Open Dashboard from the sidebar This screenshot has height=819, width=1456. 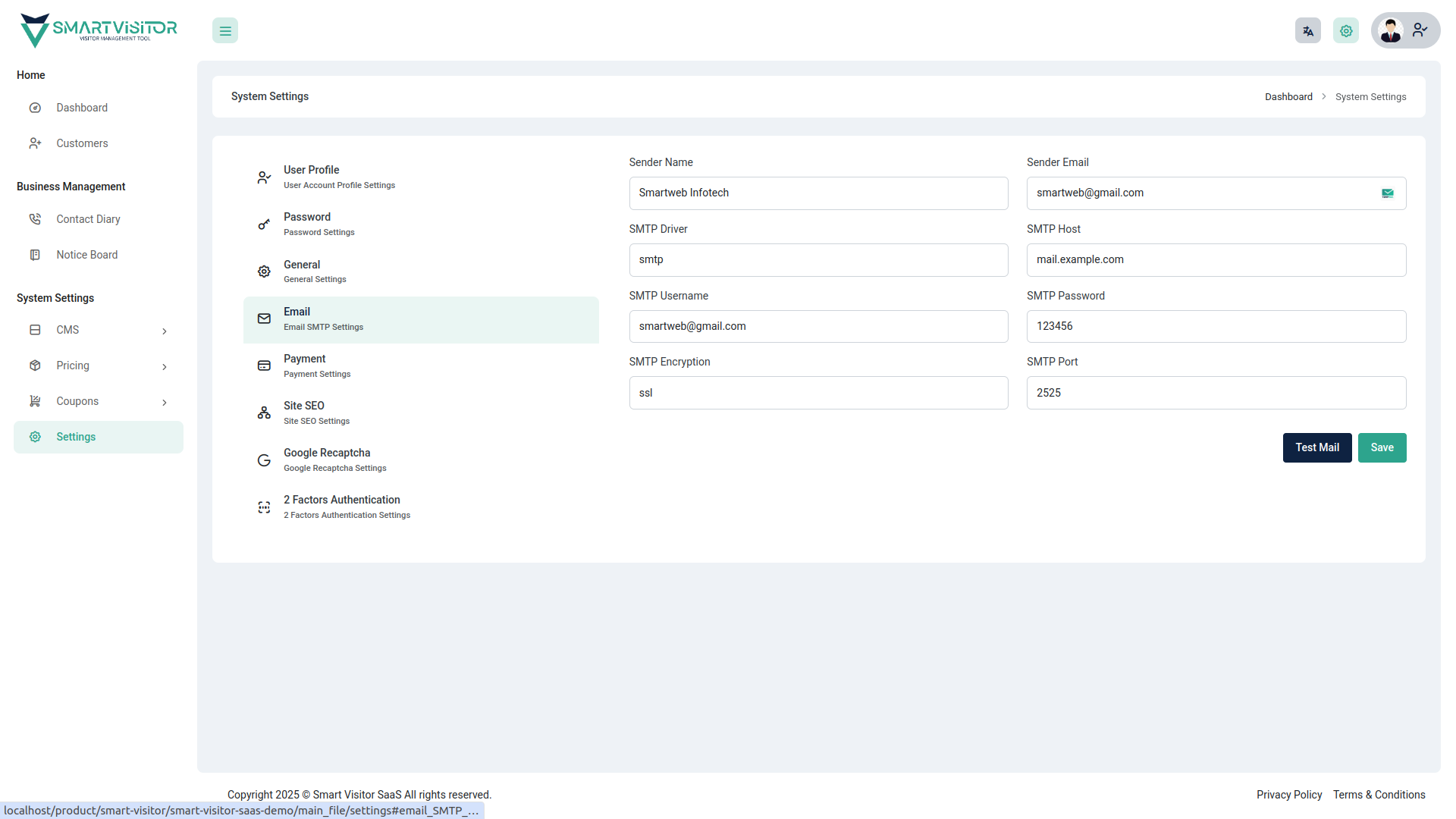tap(81, 107)
